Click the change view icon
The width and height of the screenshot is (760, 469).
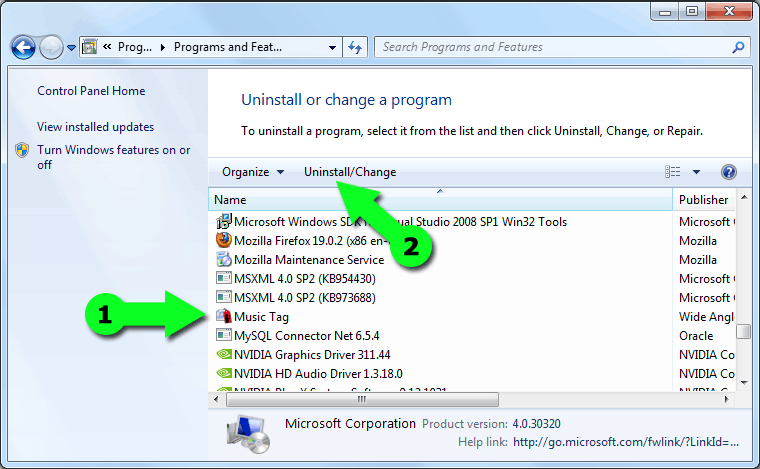click(x=672, y=172)
